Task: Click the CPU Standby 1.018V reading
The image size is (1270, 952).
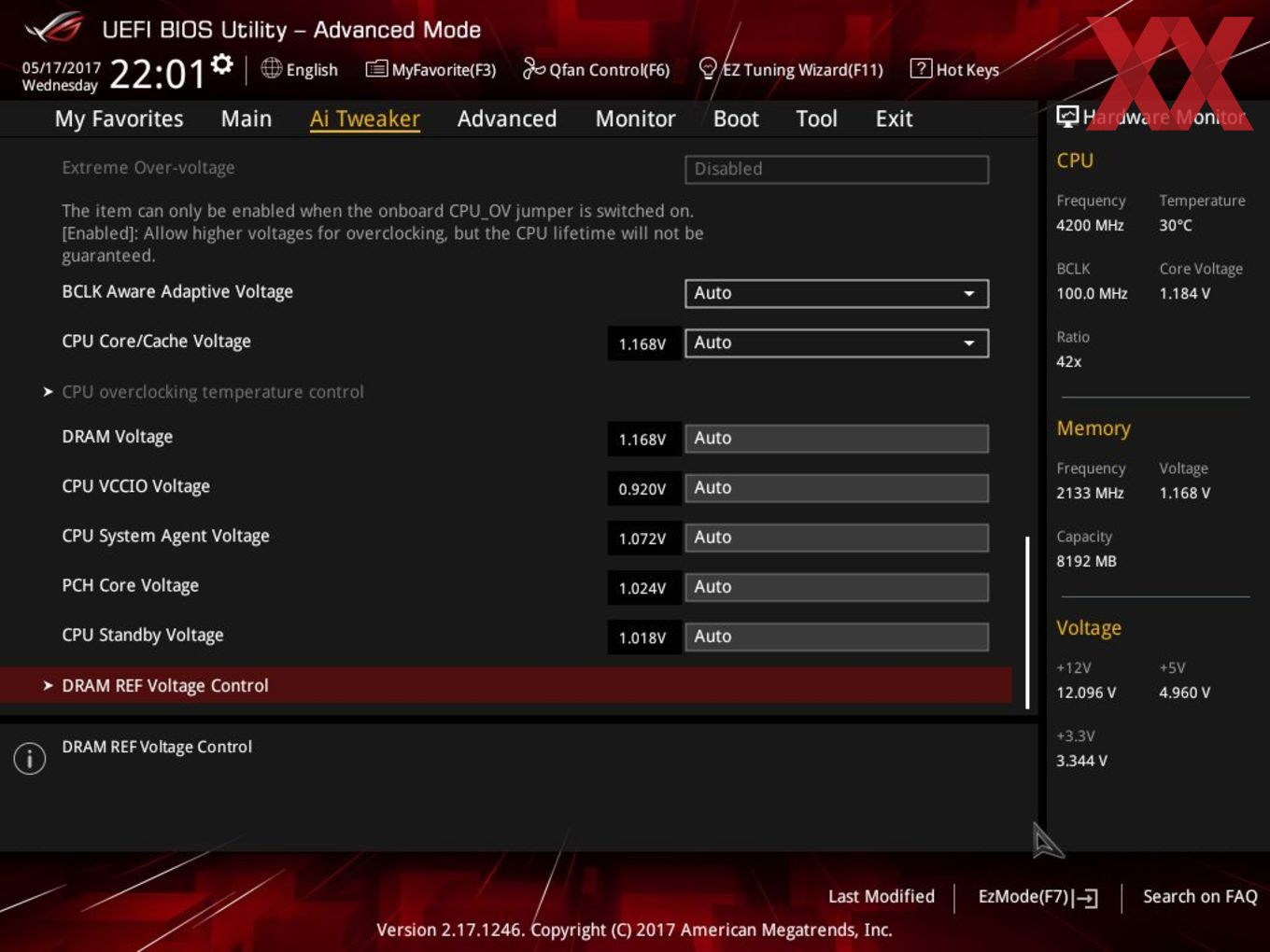Action: pyautogui.click(x=642, y=637)
